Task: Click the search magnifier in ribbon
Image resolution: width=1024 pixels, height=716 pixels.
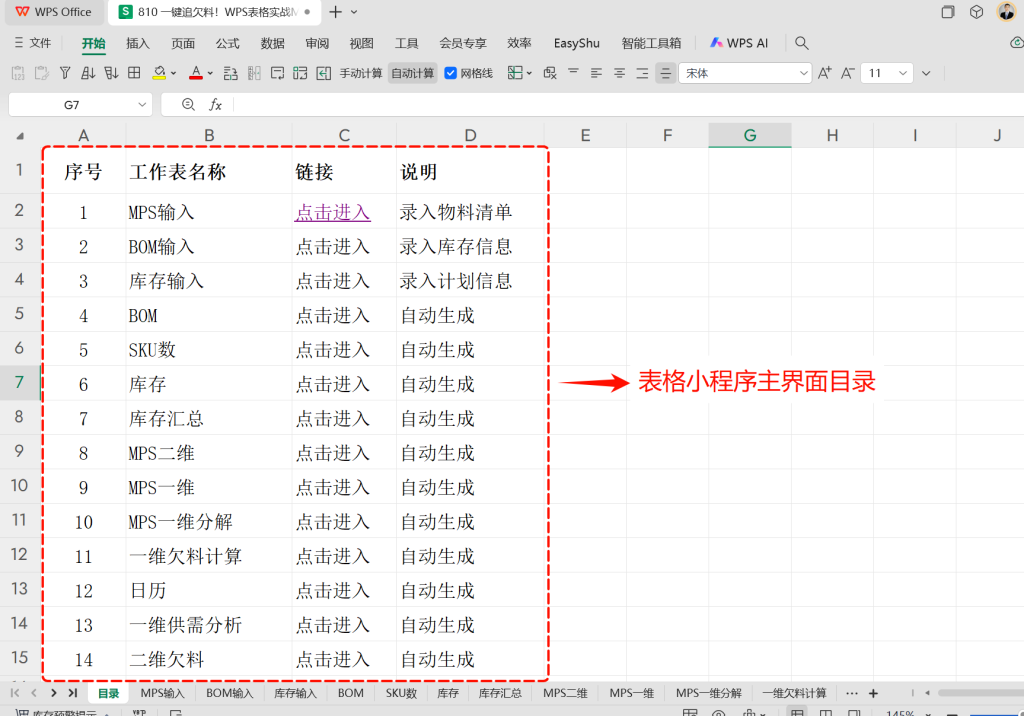Action: 801,43
